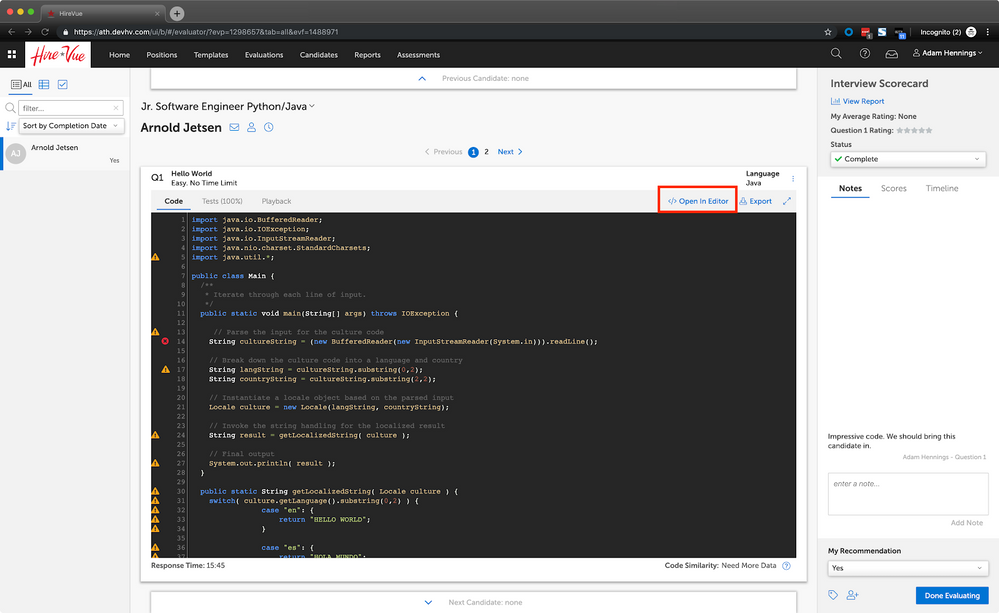Click the Done Evaluating button
This screenshot has width=999, height=613.
[x=950, y=595]
